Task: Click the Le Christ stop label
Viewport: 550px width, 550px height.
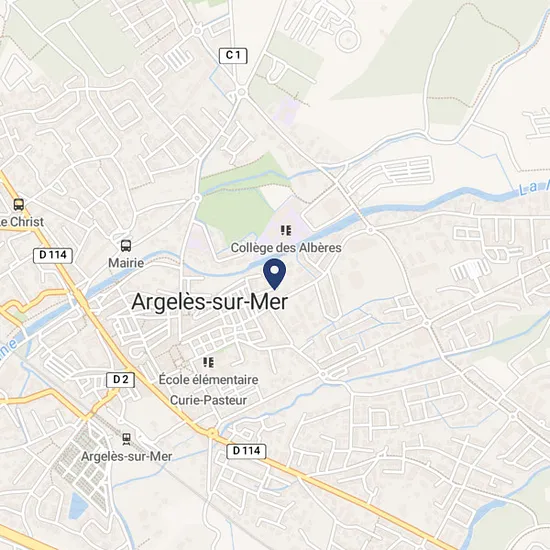Action: tap(22, 222)
